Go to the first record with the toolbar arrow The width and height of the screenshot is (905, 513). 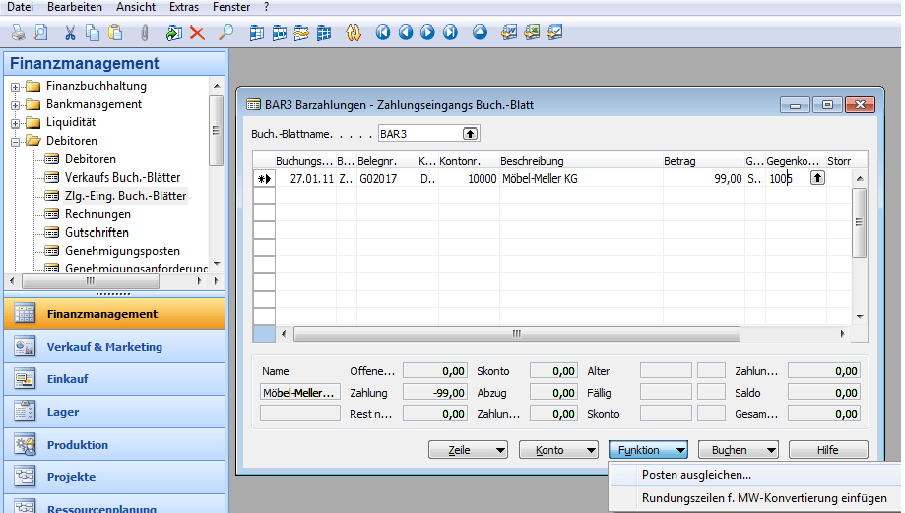coord(383,32)
